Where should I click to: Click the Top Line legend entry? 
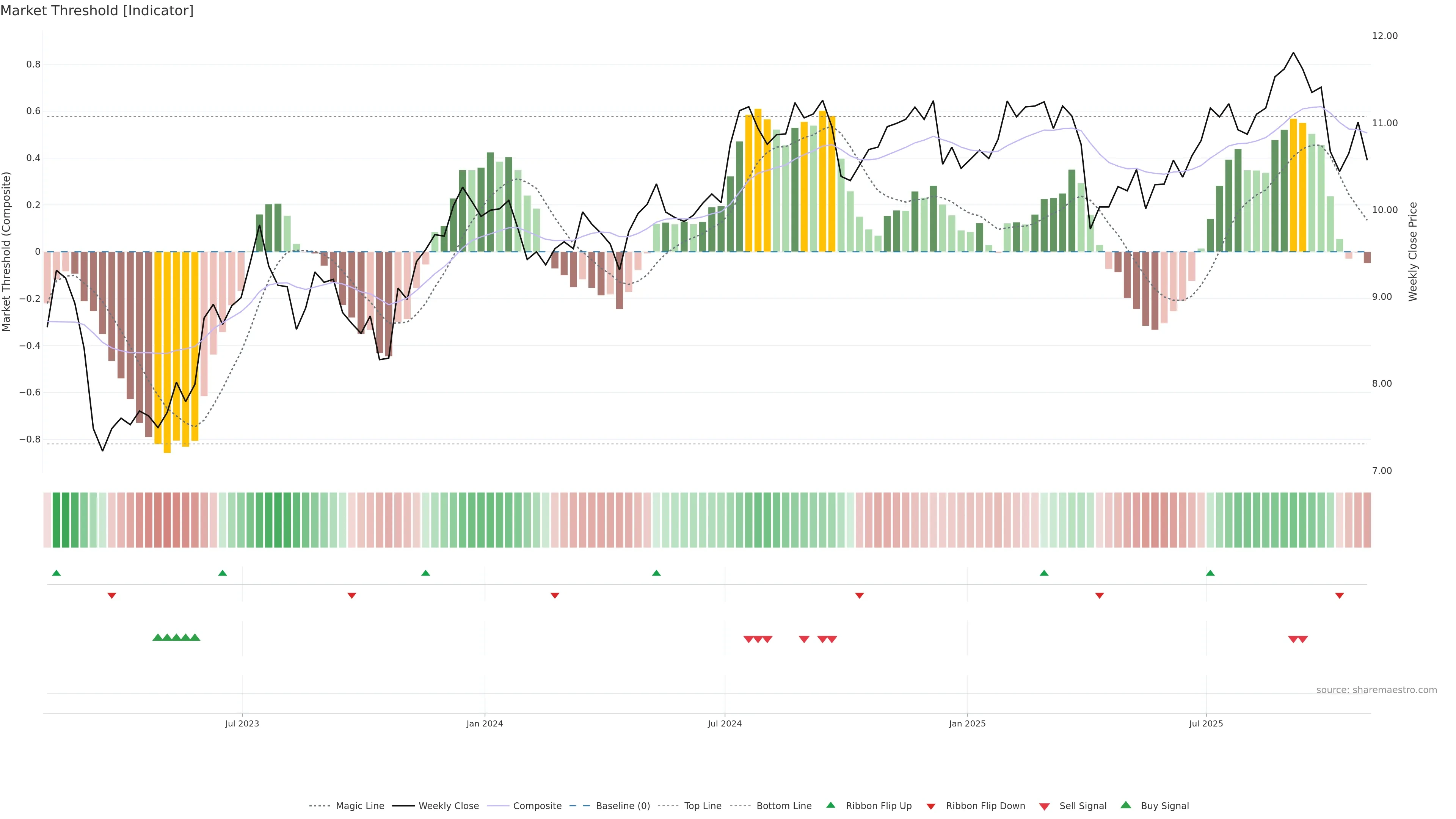[703, 806]
